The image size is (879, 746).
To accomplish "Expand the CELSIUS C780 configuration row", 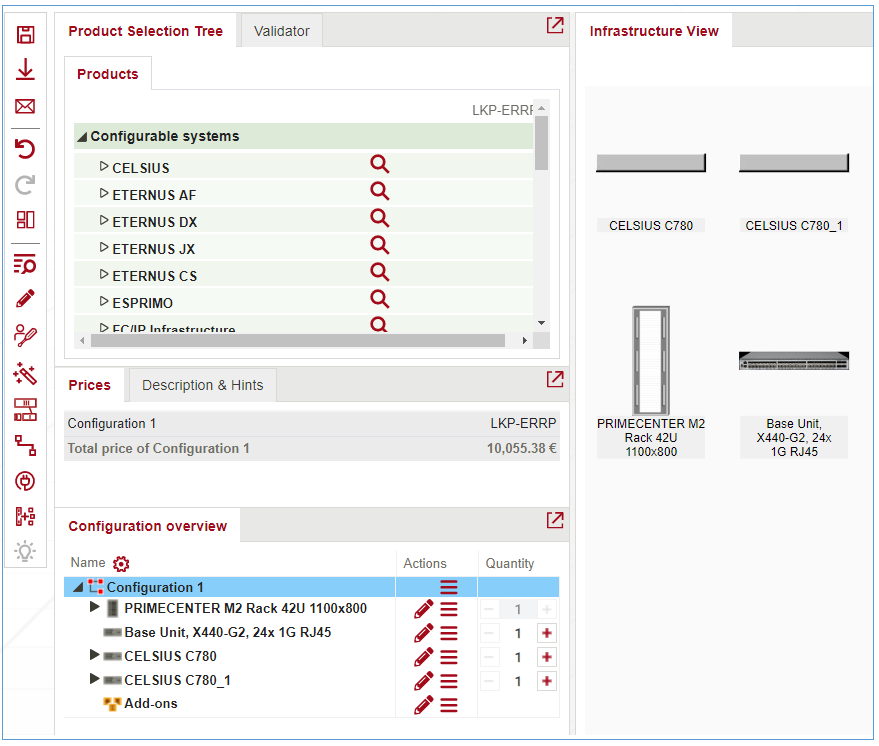I will click(x=95, y=655).
